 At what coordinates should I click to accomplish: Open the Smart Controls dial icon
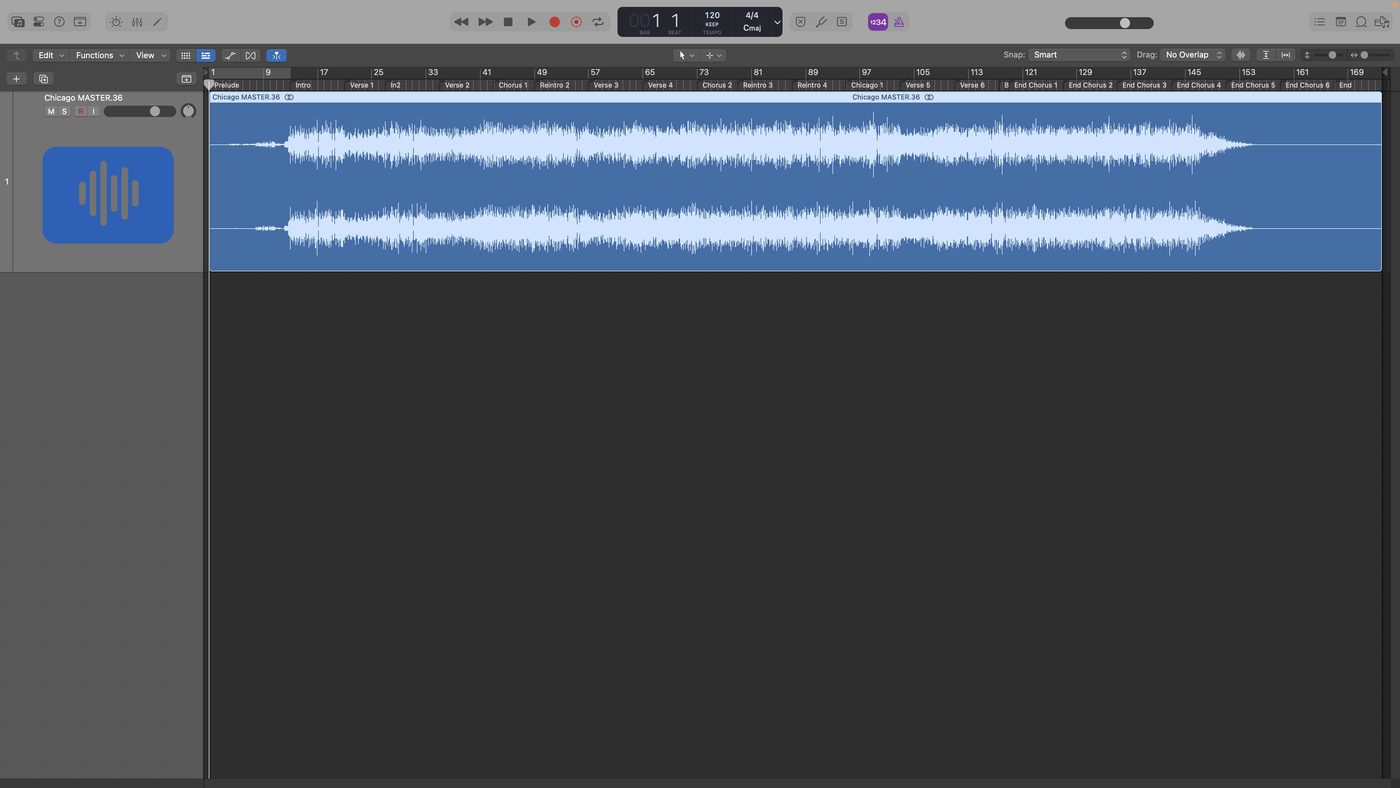click(116, 22)
